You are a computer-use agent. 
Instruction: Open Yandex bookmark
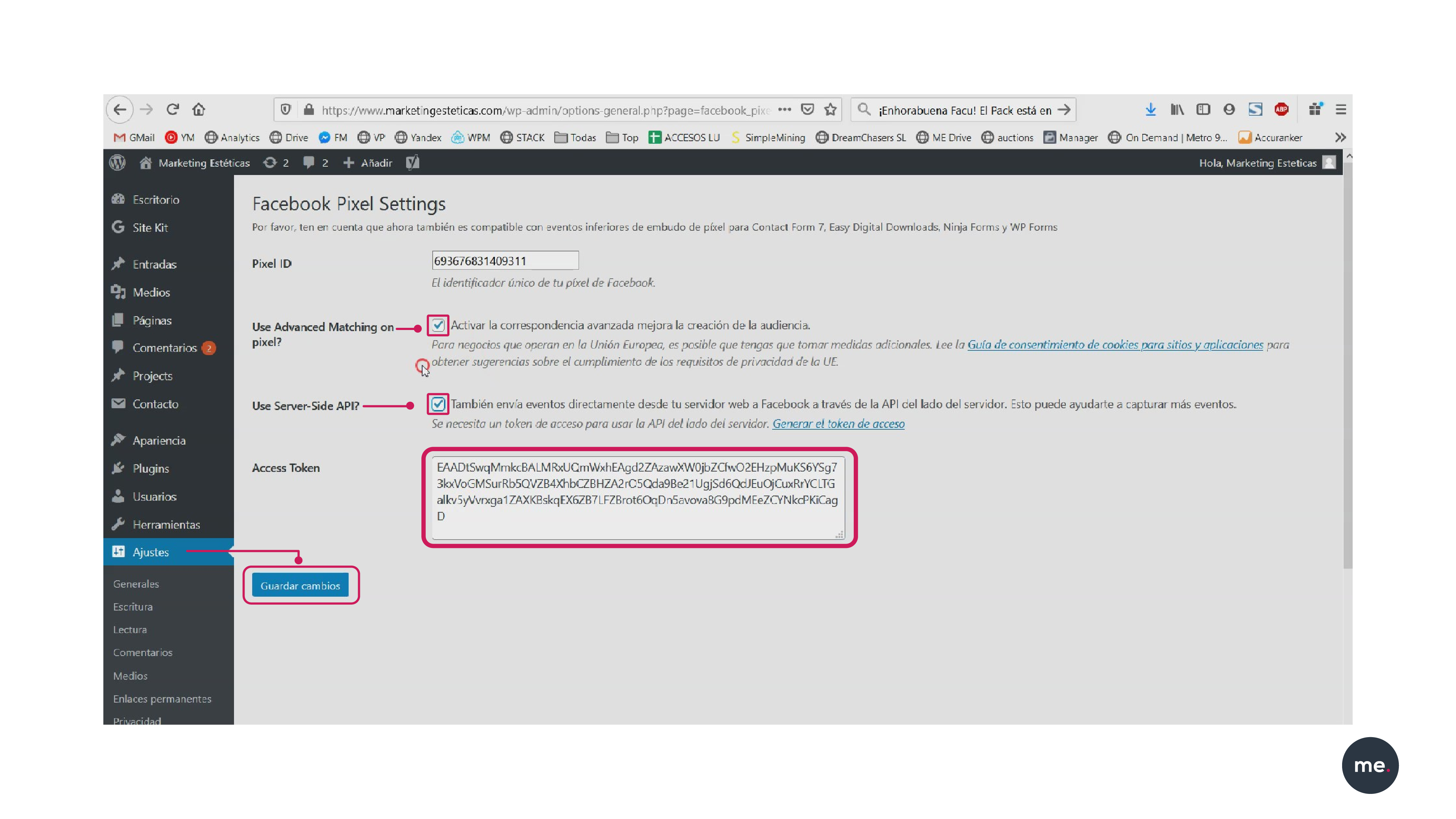(x=418, y=137)
